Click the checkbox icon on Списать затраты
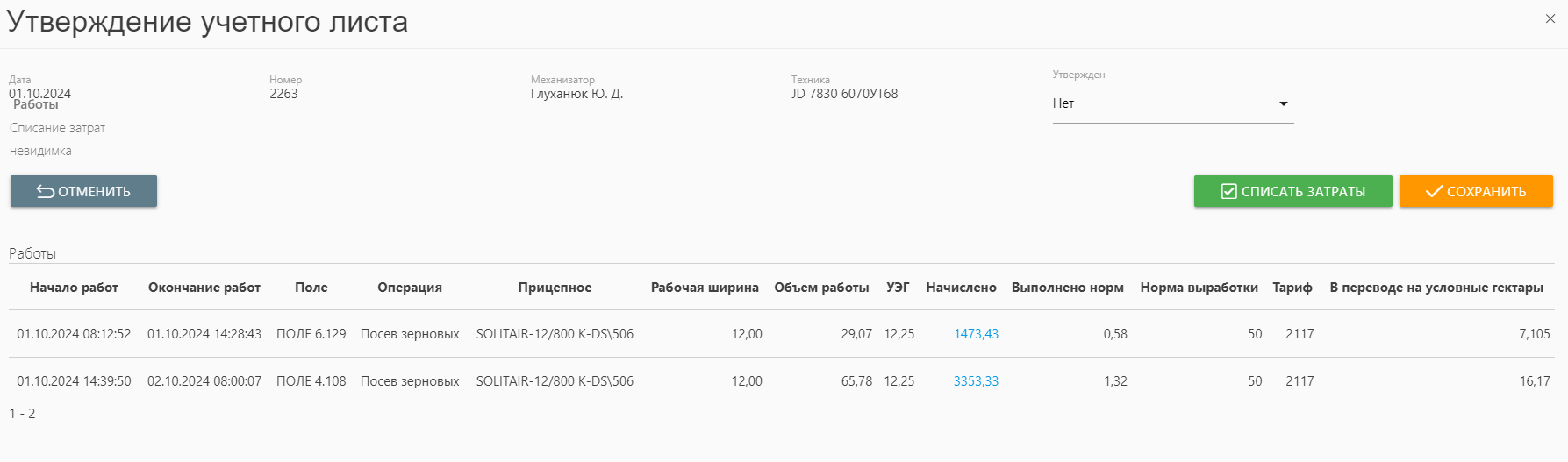The image size is (1568, 462). [x=1228, y=192]
